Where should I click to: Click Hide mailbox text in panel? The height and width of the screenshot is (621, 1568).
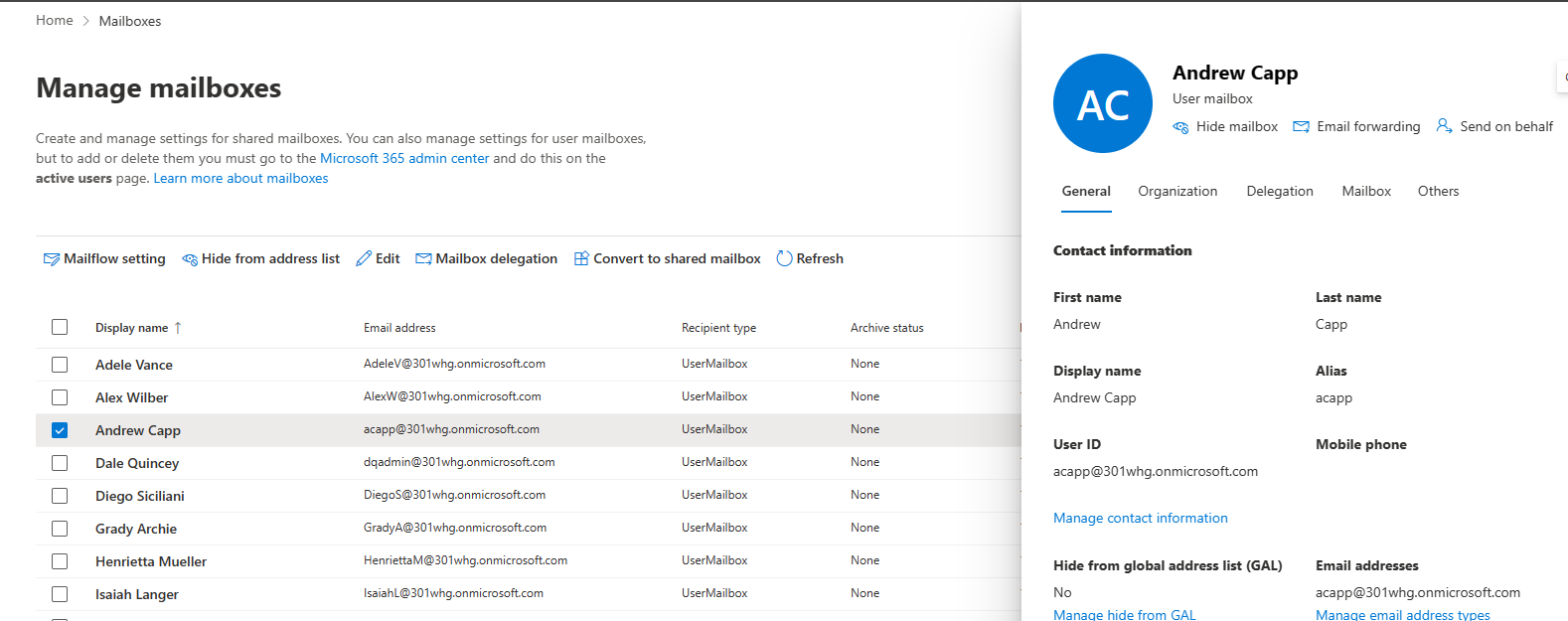click(x=1237, y=126)
